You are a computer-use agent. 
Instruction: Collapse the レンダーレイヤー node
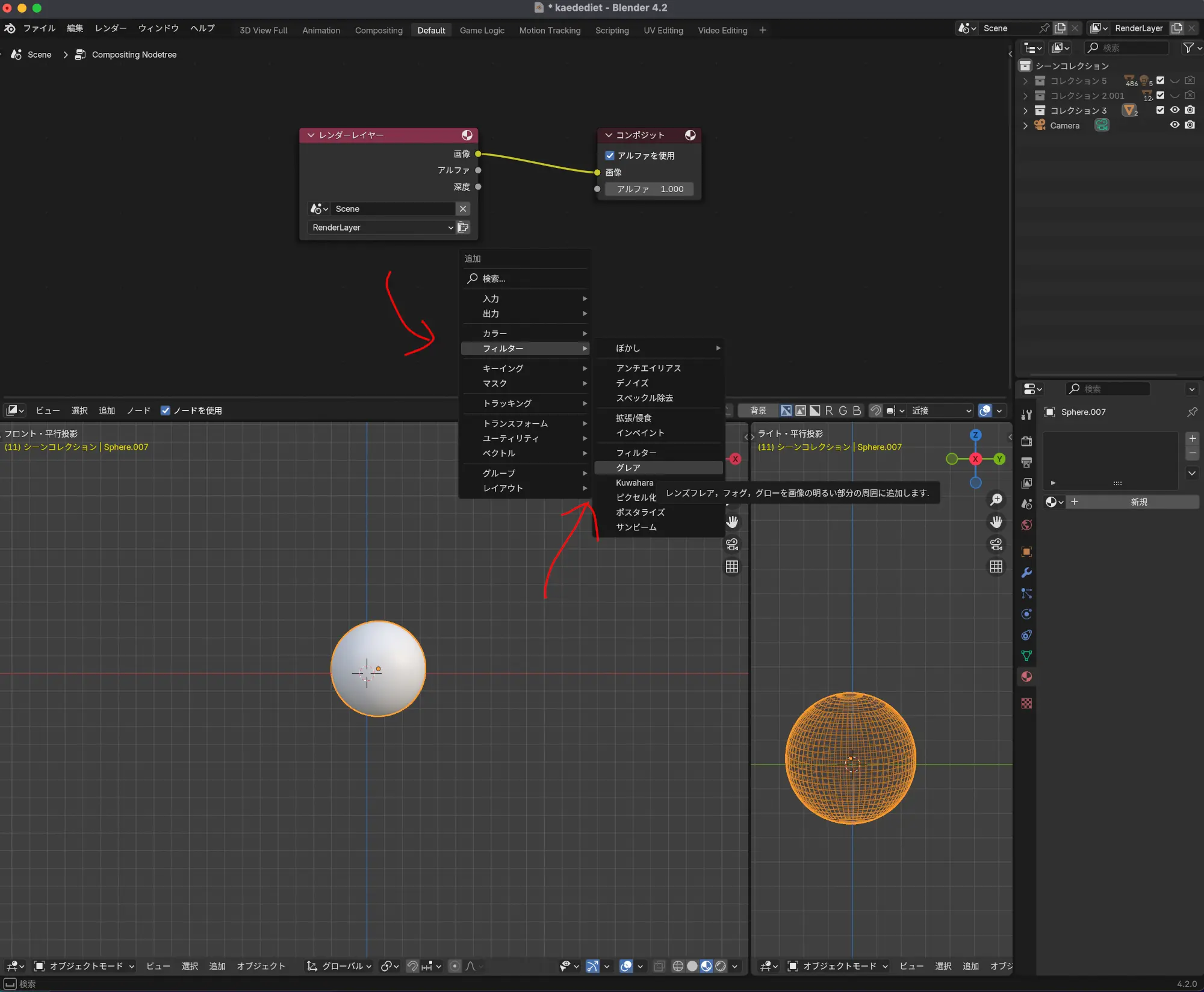[311, 135]
